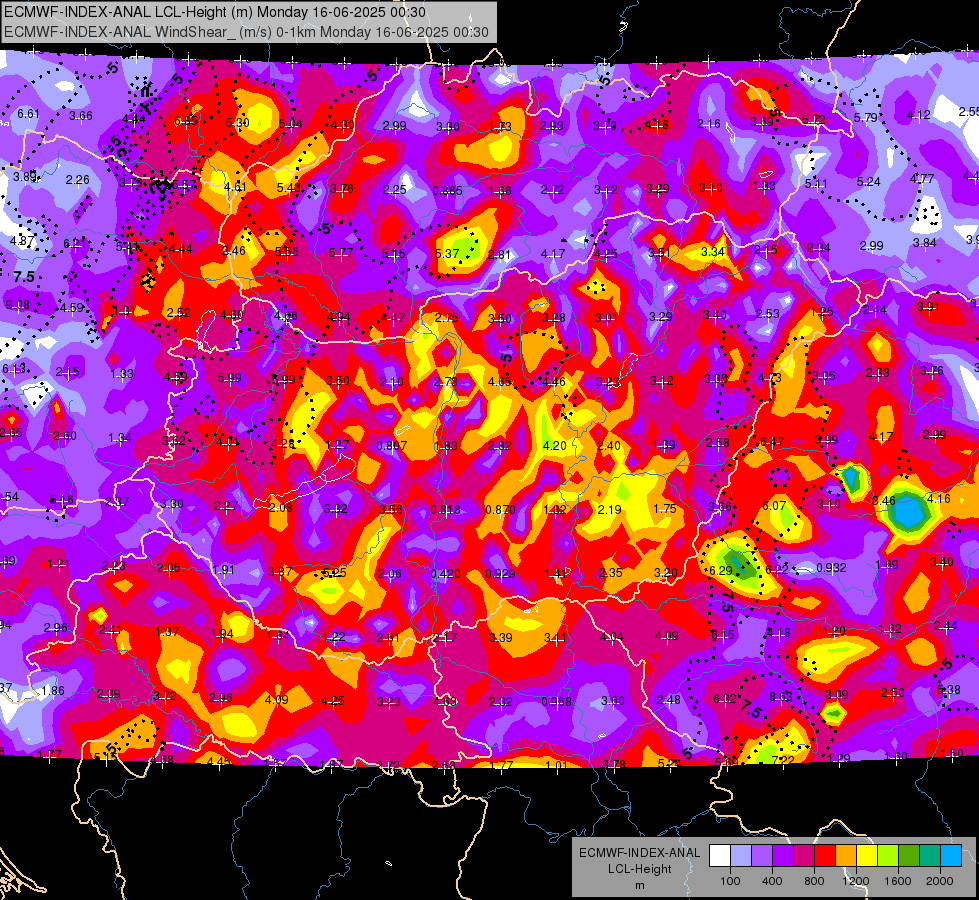Click the LCL-Height title line in header
The height and width of the screenshot is (900, 979).
click(x=215, y=12)
